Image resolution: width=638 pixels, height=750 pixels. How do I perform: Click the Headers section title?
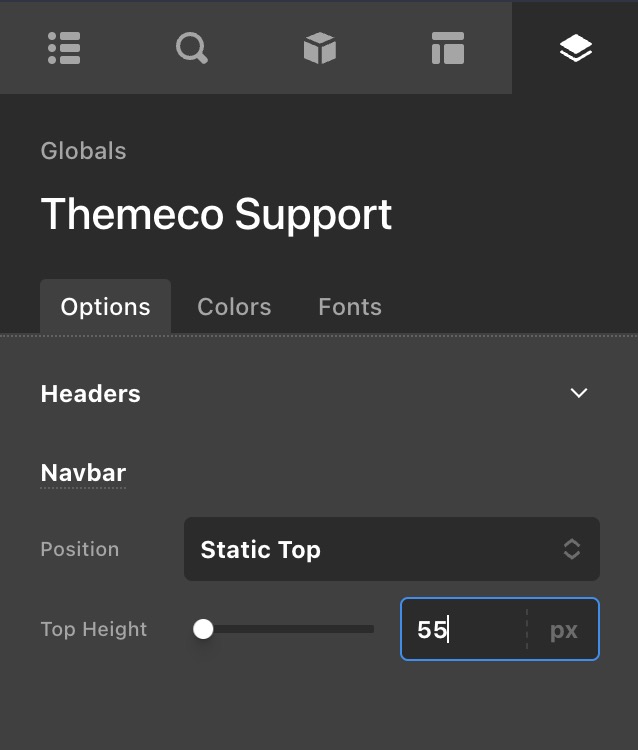tap(90, 394)
